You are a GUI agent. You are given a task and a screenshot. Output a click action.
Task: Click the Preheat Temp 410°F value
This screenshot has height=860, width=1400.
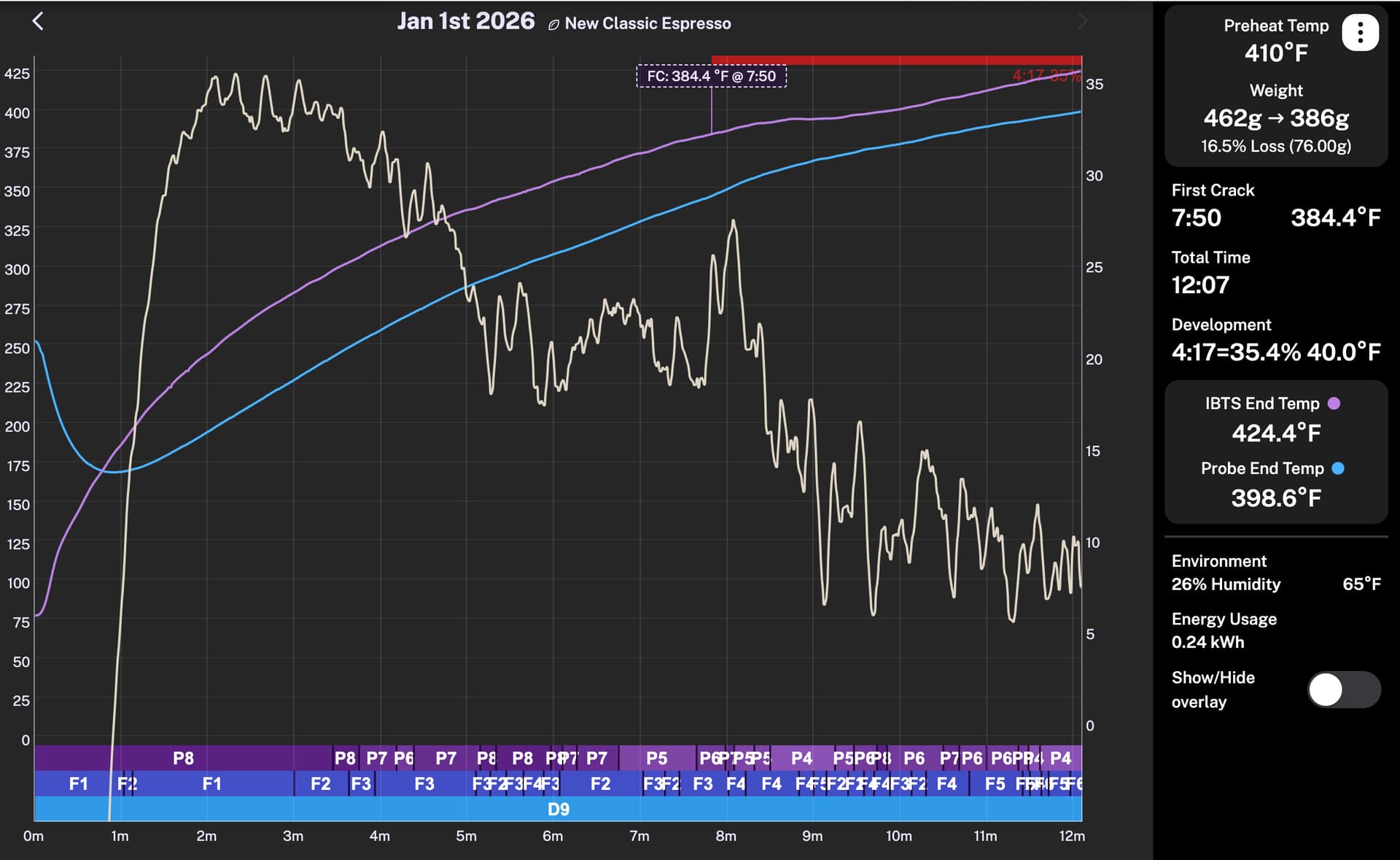click(x=1275, y=53)
